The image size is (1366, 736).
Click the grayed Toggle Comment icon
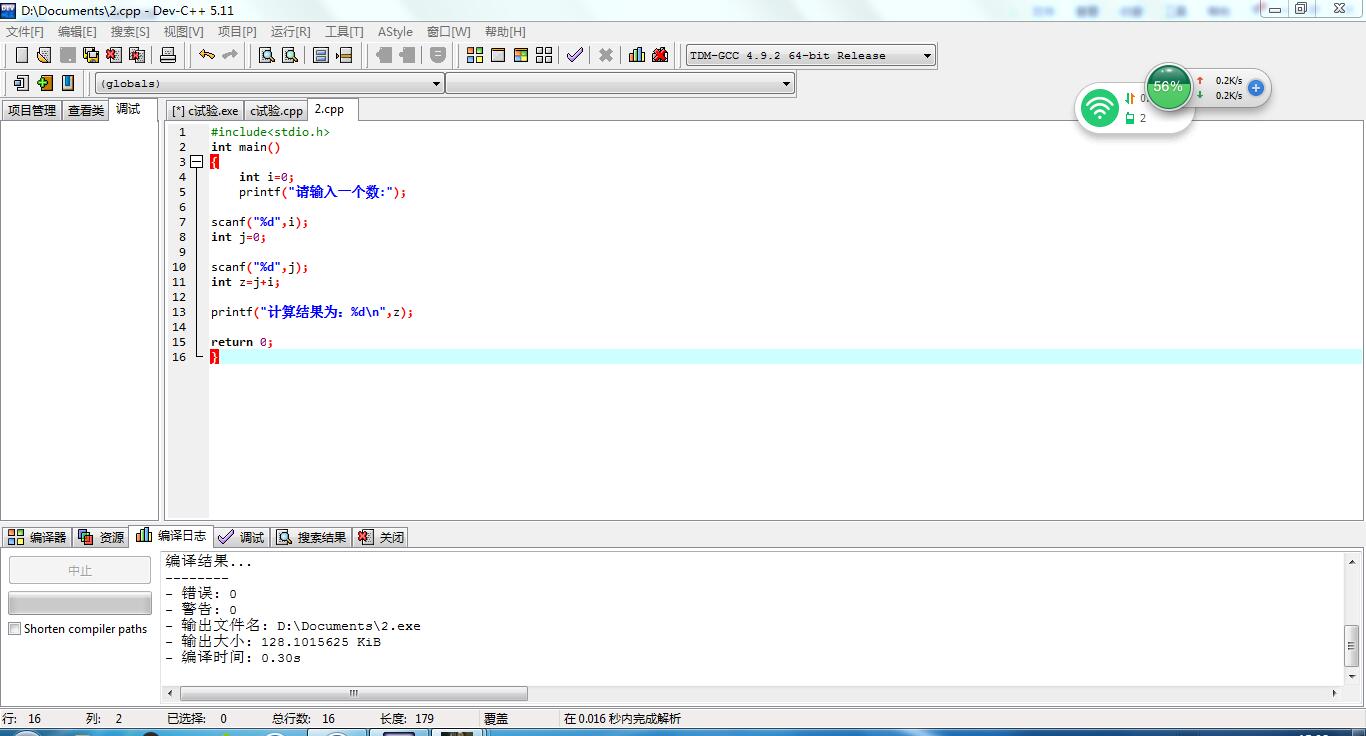click(x=438, y=55)
